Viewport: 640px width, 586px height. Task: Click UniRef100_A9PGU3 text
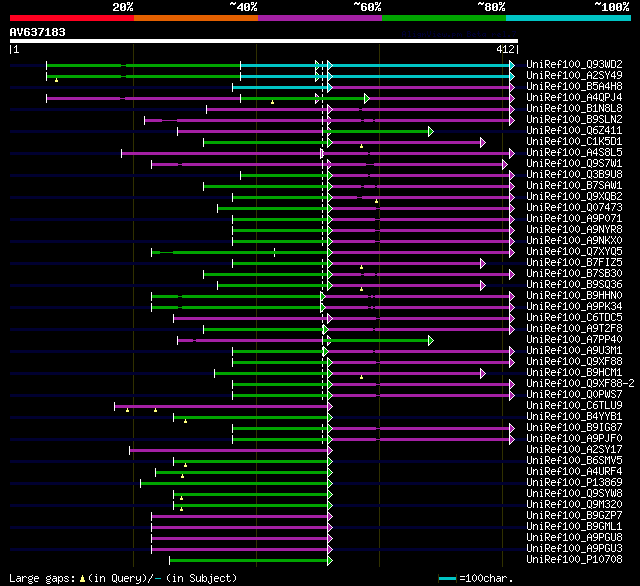tap(574, 549)
